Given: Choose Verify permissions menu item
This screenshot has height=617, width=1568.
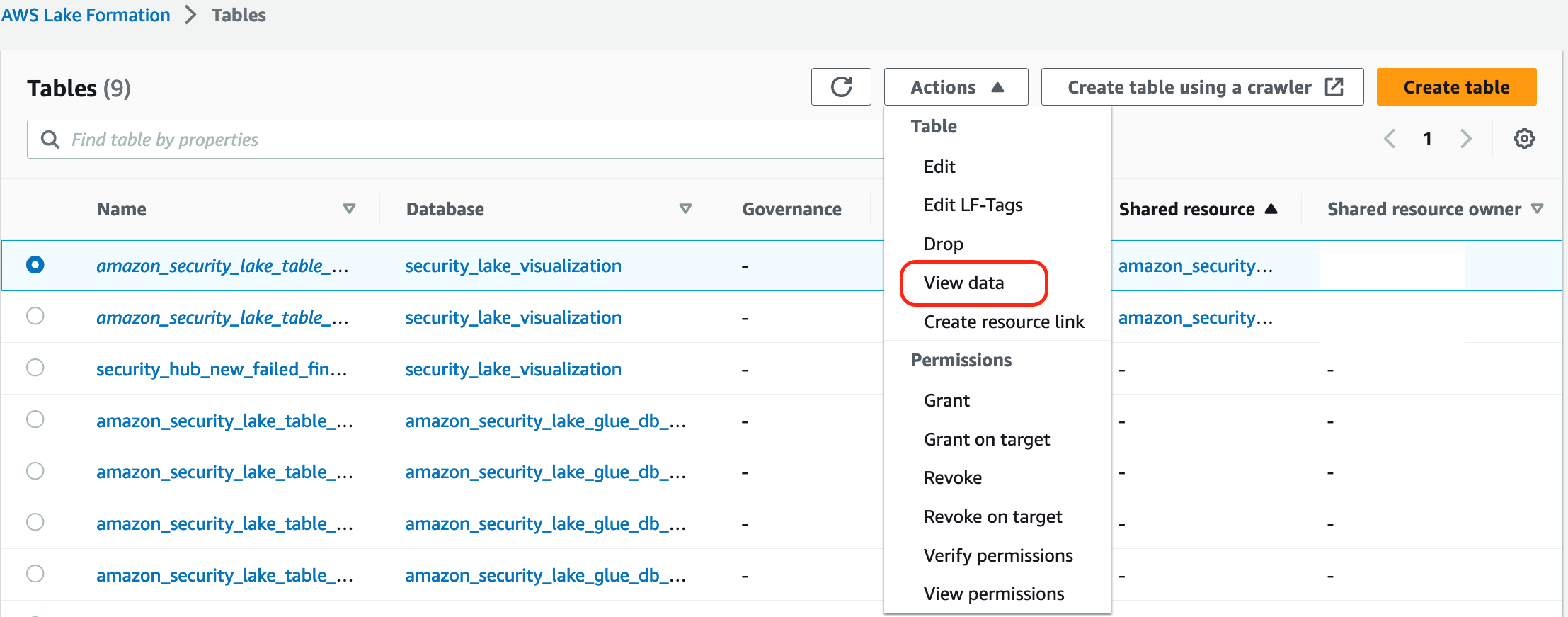Looking at the screenshot, I should [997, 555].
